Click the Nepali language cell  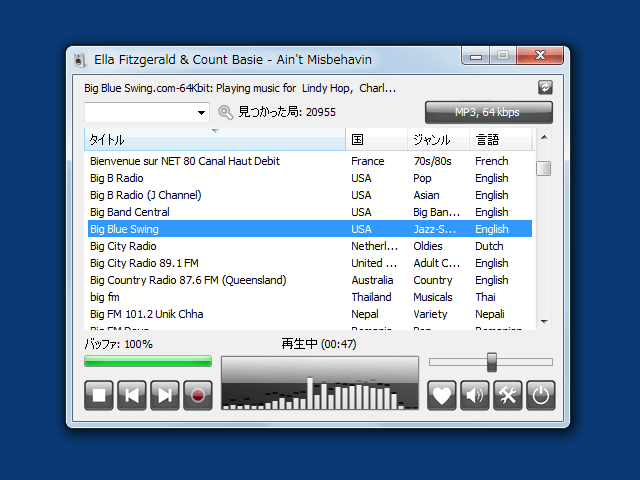(490, 314)
